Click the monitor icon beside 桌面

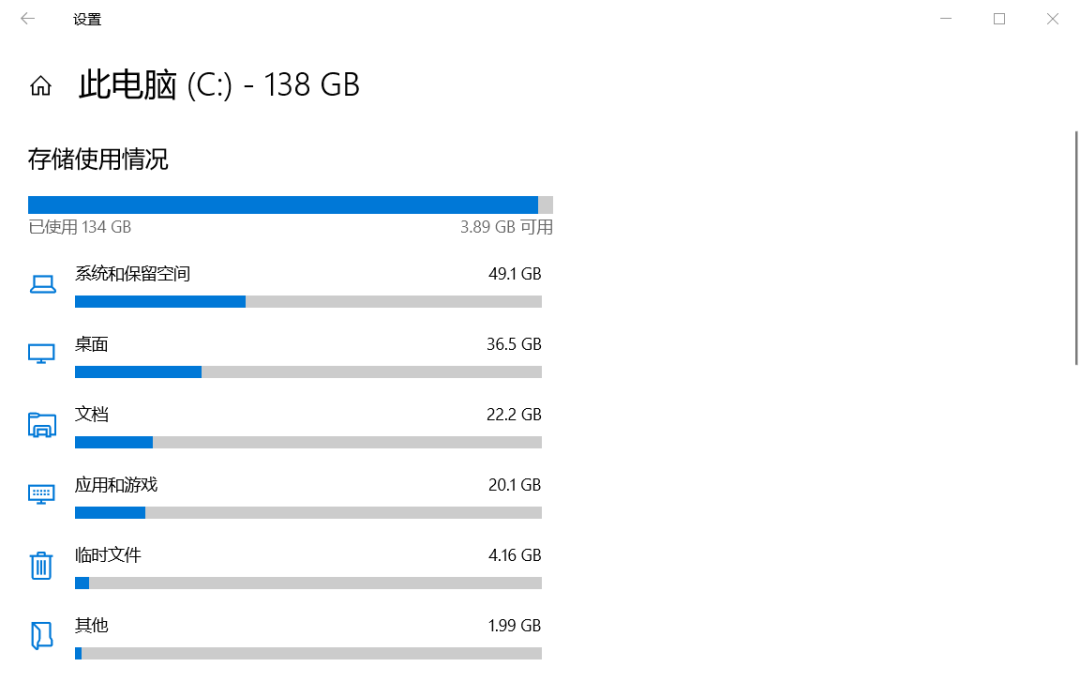coord(41,353)
